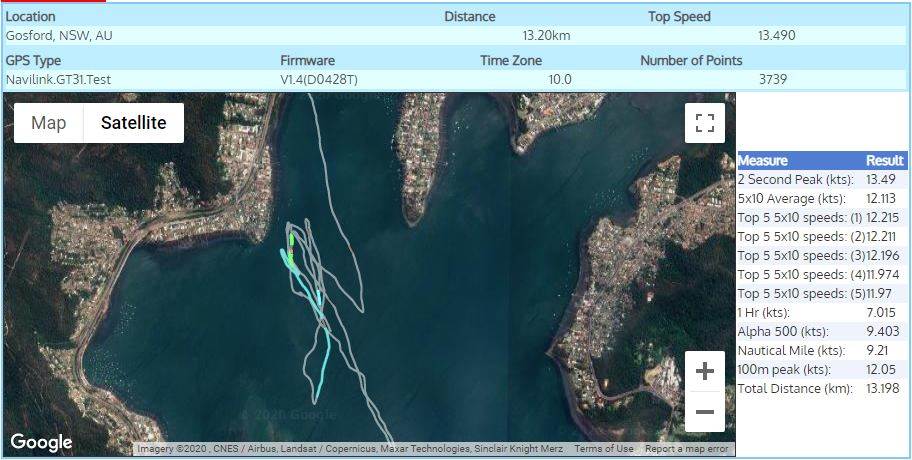This screenshot has height=460, width=912.
Task: Open the Terms of Use link
Action: pos(603,449)
